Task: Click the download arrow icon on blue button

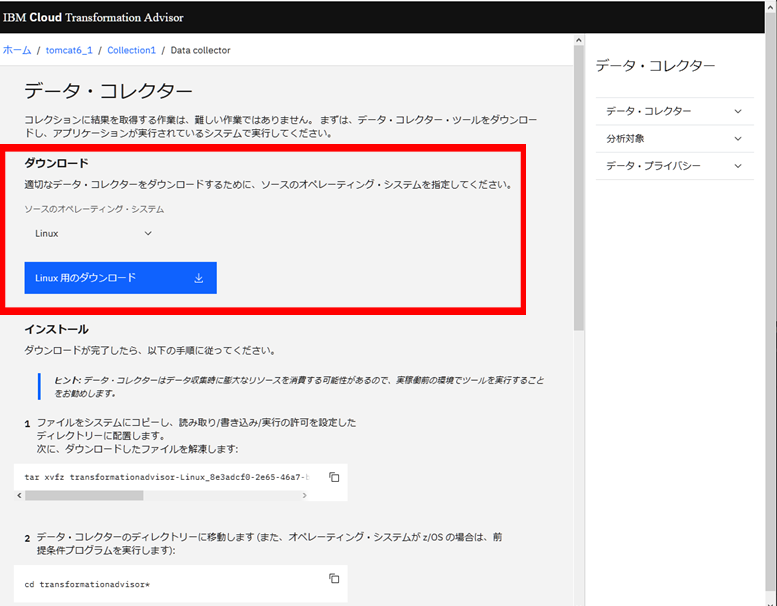Action: pos(199,278)
